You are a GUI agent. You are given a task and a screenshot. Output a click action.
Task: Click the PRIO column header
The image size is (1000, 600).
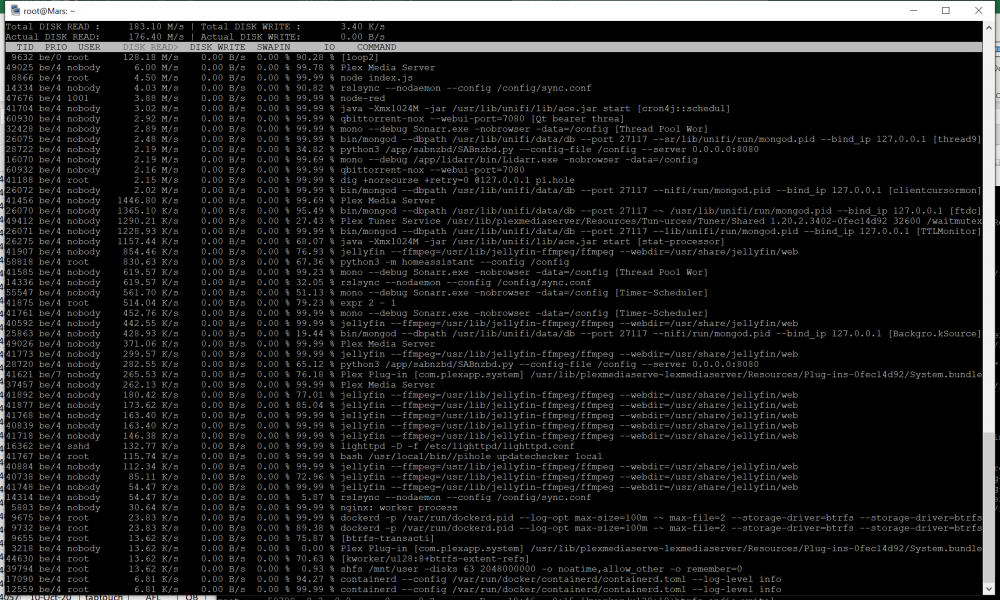(x=55, y=47)
